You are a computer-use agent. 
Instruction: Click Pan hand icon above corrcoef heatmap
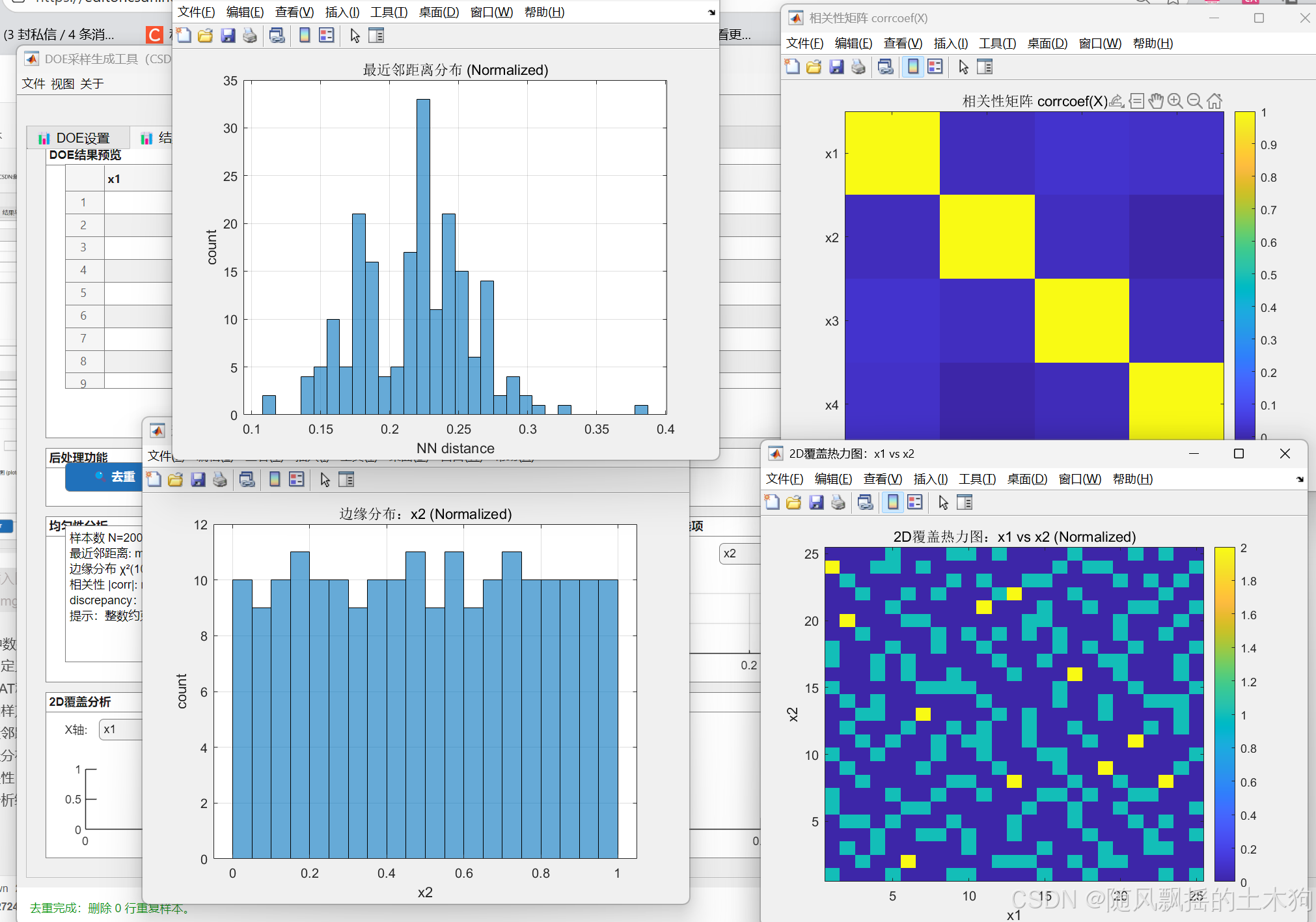click(1156, 101)
